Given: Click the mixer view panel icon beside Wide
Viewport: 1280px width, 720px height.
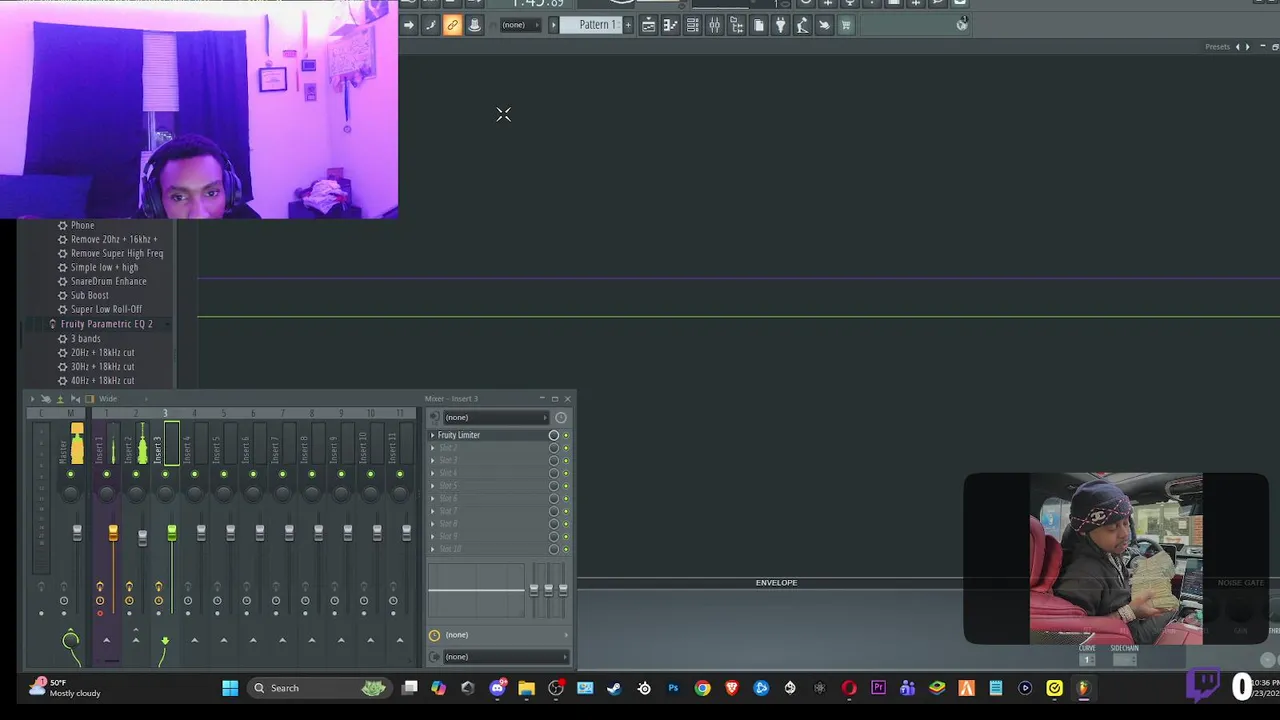Looking at the screenshot, I should click(x=89, y=399).
